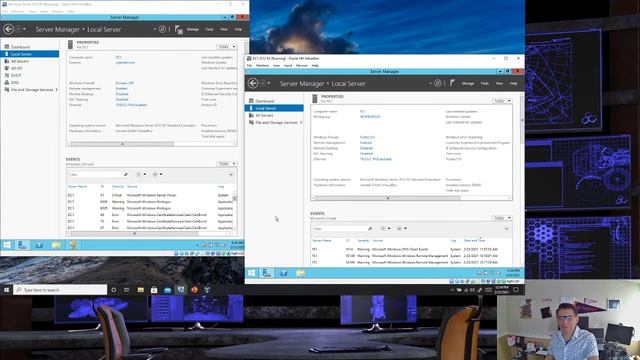The image size is (640, 360).
Task: Open Events TASKS dropdown in DC1
Action: coord(227,164)
